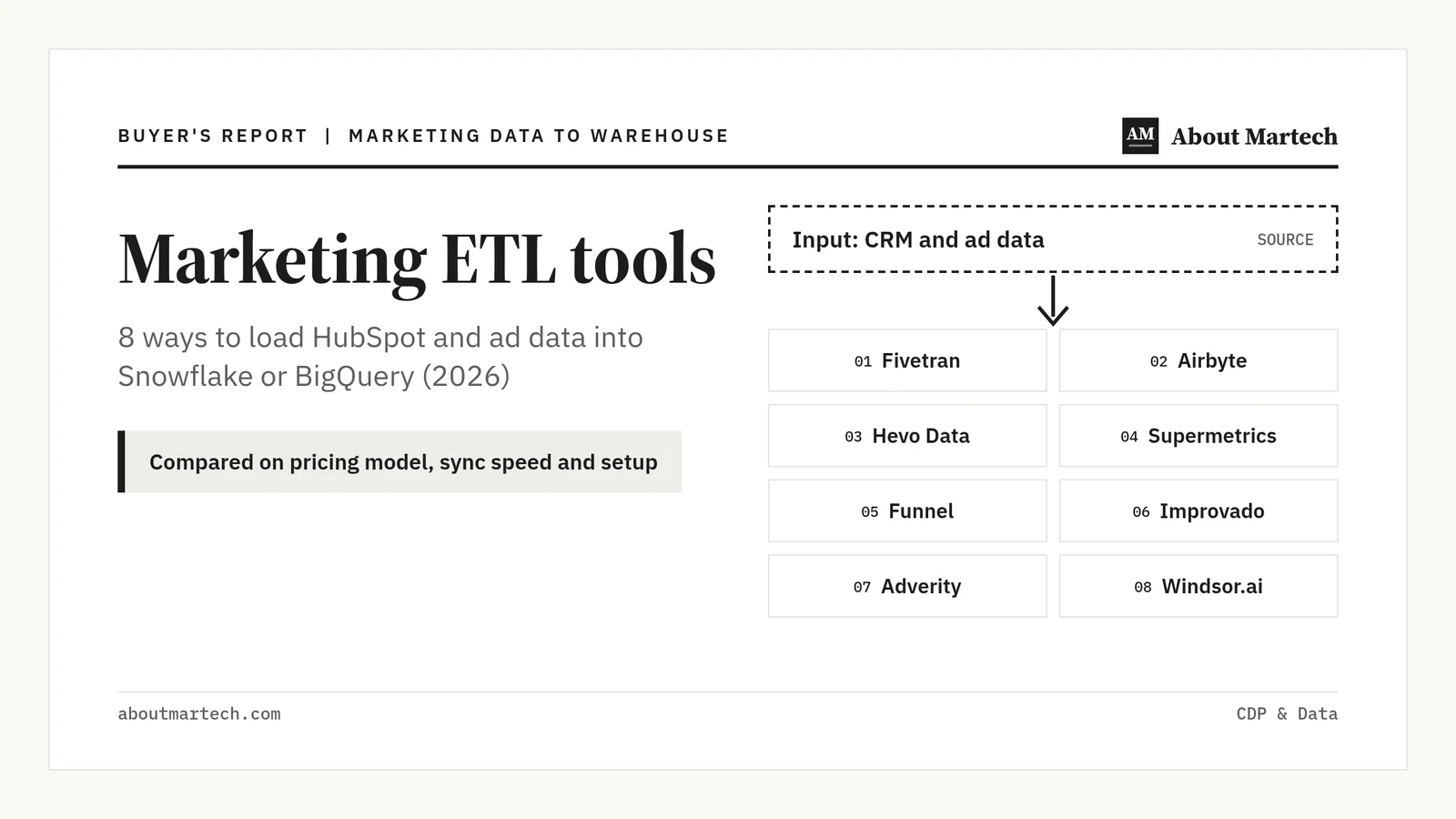Select the 05 Funnel card

907,511
